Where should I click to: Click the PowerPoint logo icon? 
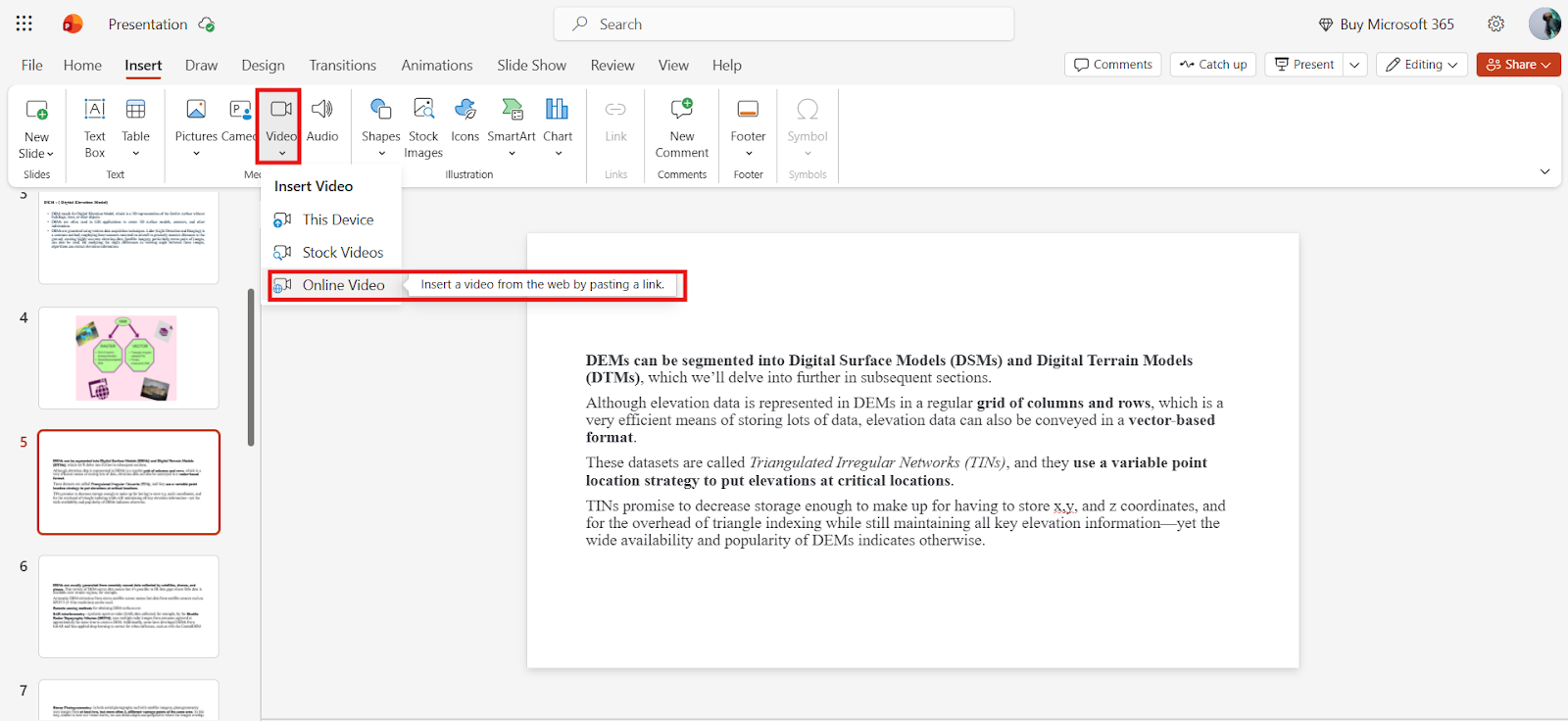pyautogui.click(x=73, y=24)
